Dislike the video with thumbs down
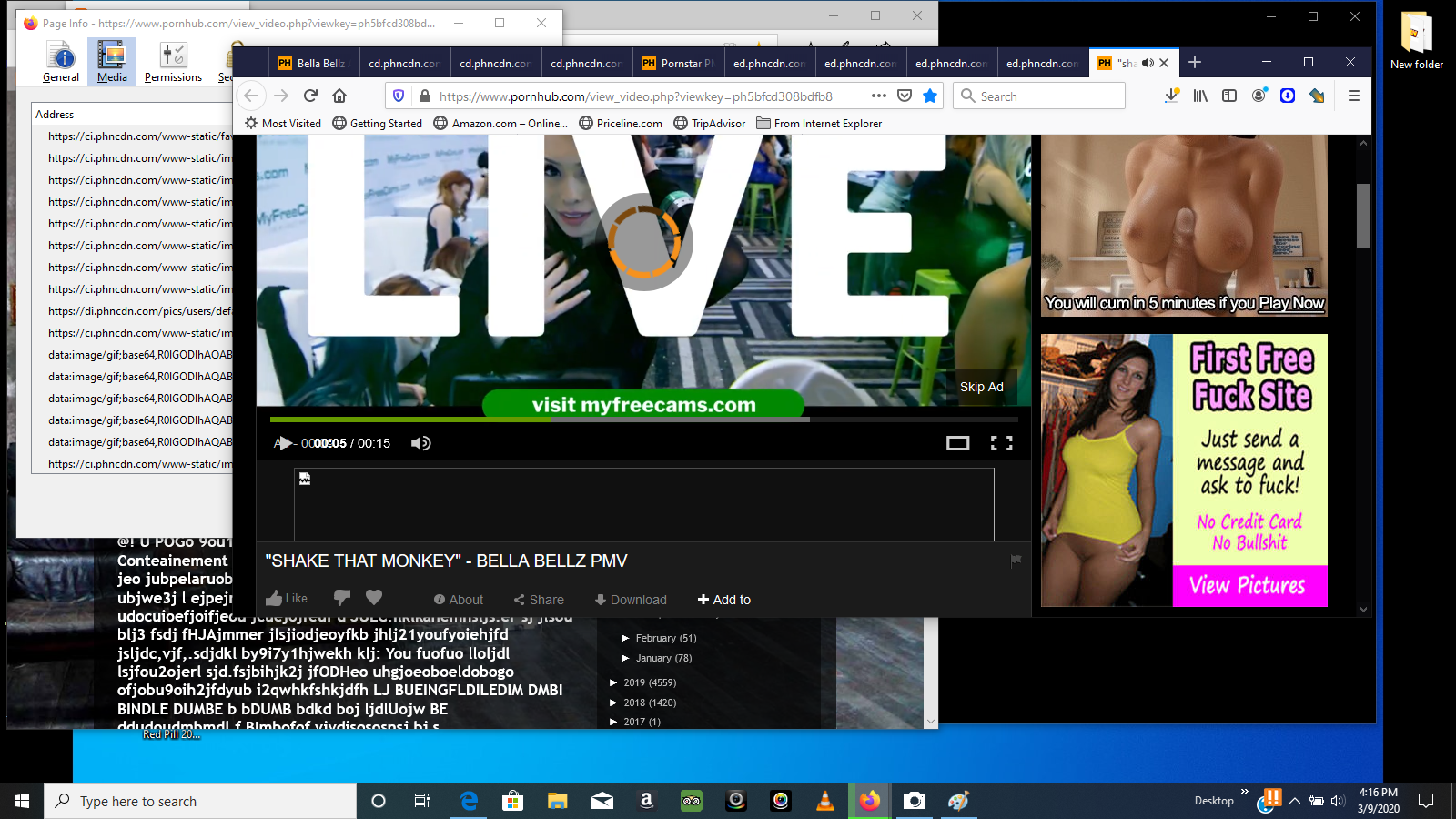 click(x=342, y=598)
